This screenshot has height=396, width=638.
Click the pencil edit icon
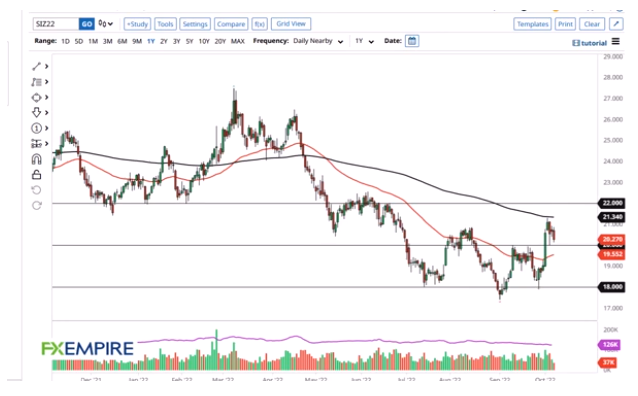point(616,24)
